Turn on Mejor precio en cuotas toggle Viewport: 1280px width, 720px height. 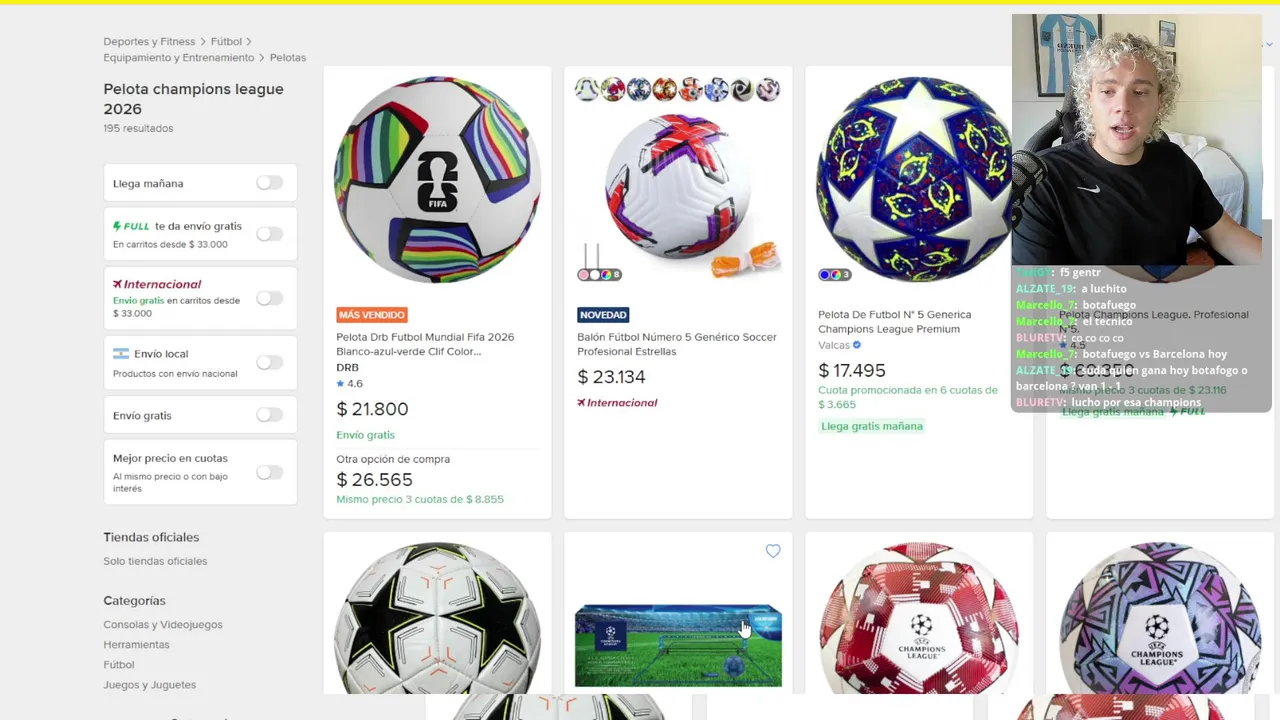click(269, 472)
